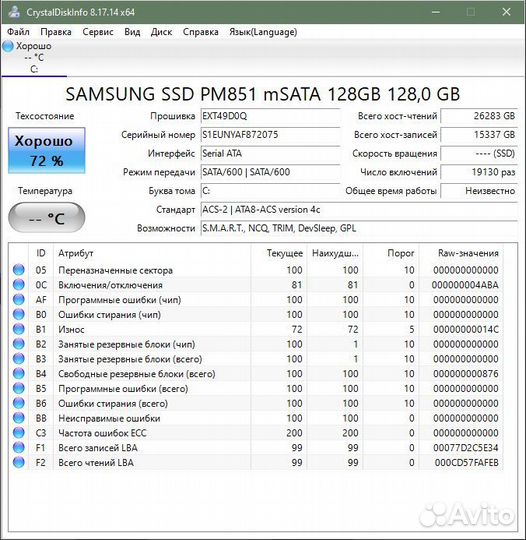Click status orb for row C3 Частота ошибок ECC
The image size is (526, 540).
19,433
